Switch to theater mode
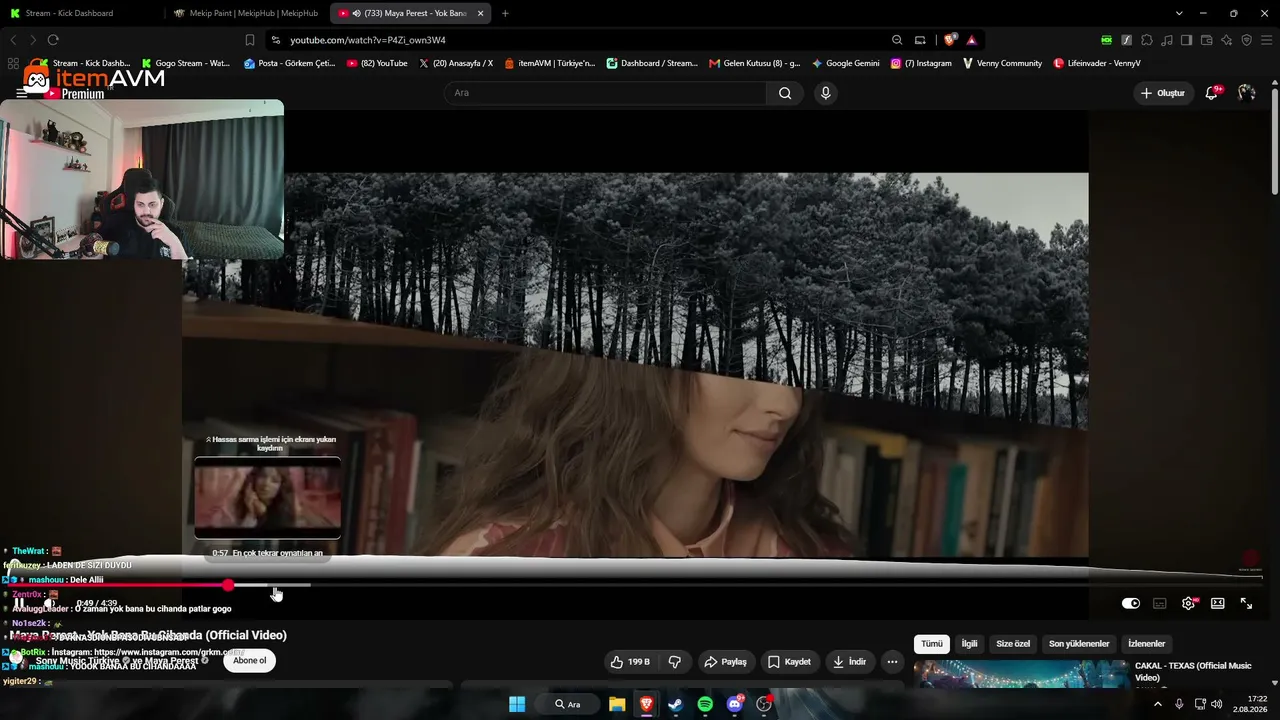Screen dimensions: 1280x720 (1217, 603)
